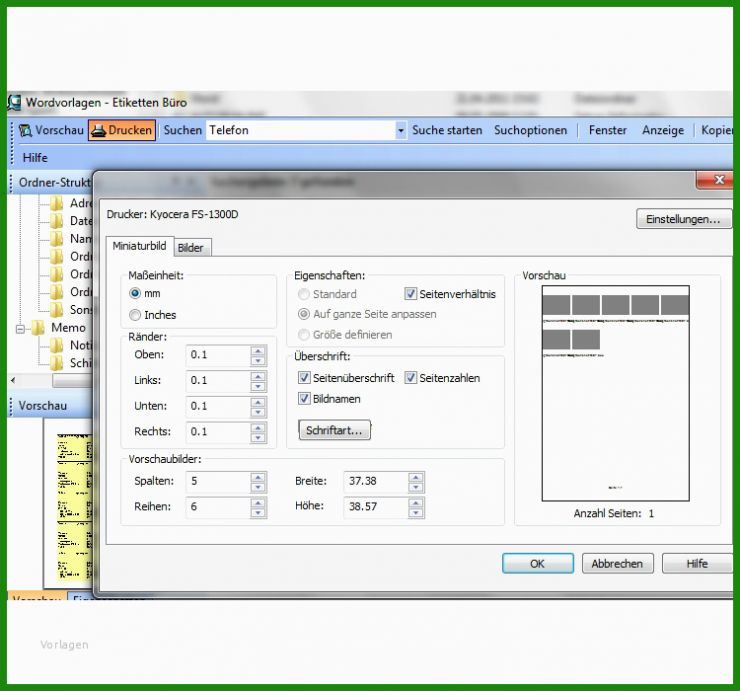Switch to the Miniaturbild tab
The image size is (740, 691).
pyautogui.click(x=140, y=246)
